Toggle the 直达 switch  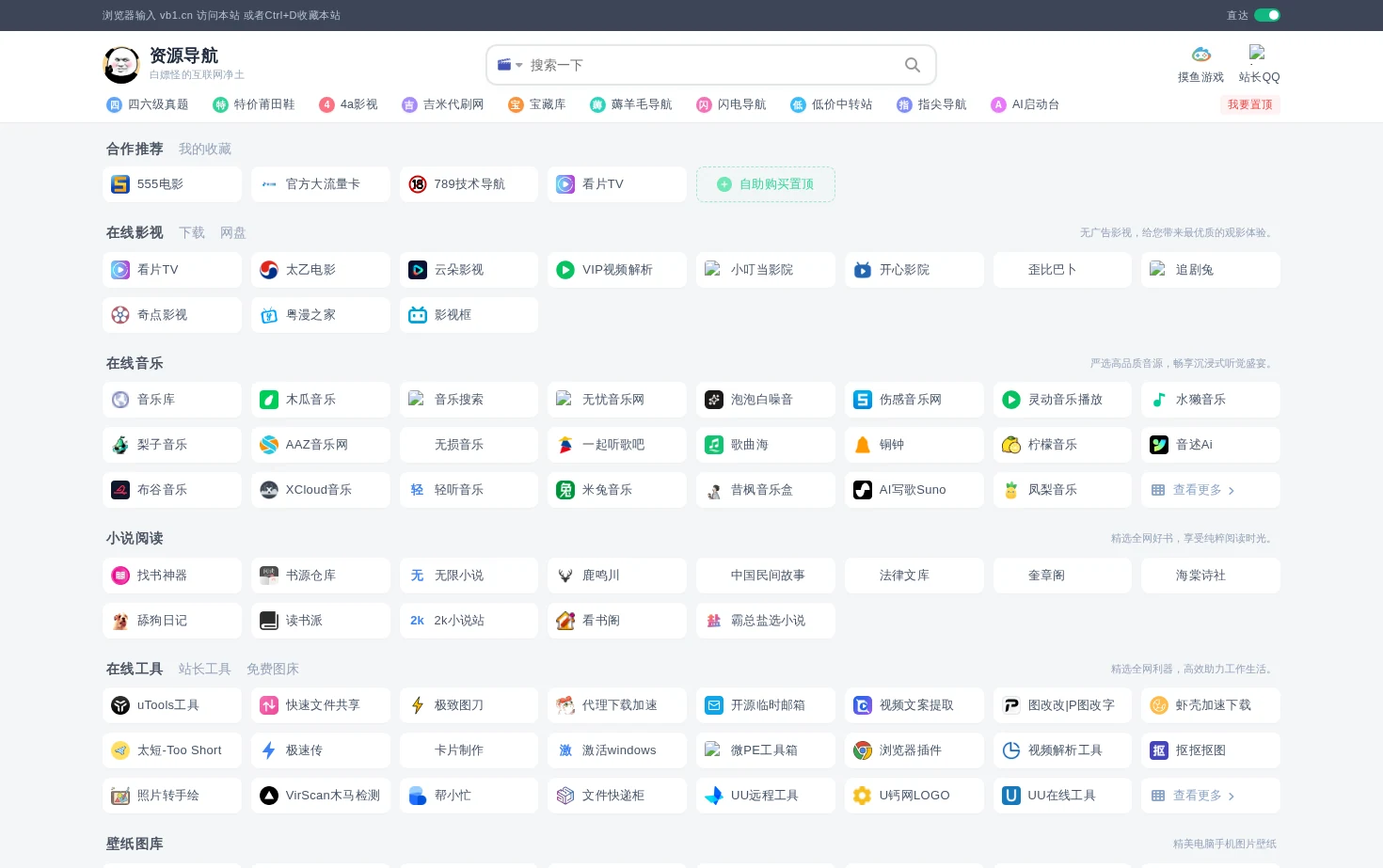tap(1266, 15)
